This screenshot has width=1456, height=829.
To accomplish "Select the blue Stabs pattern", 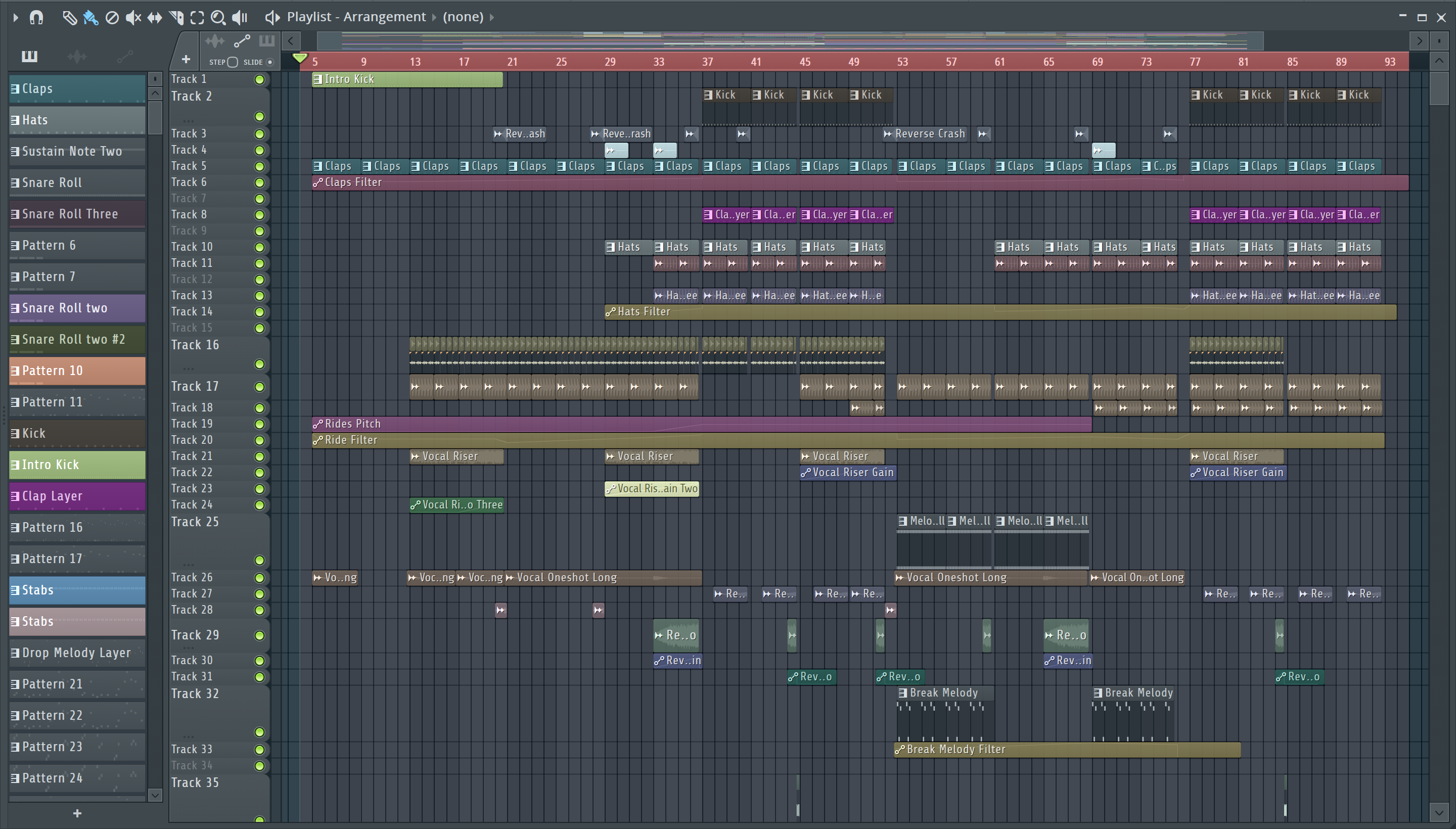I will (x=77, y=590).
